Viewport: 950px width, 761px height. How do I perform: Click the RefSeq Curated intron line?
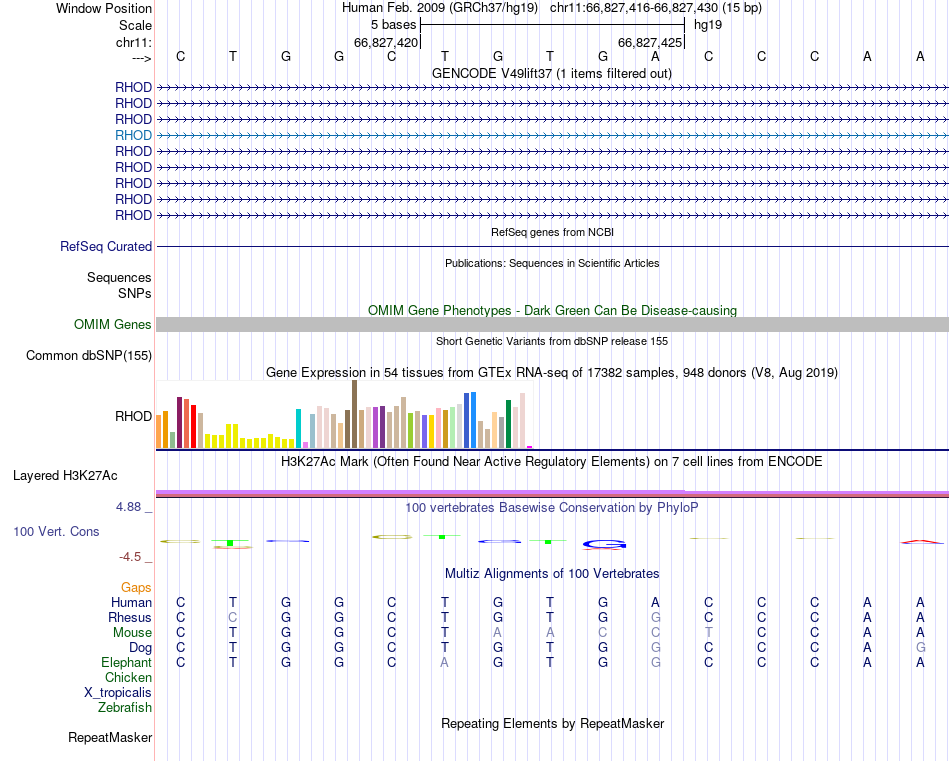[553, 247]
